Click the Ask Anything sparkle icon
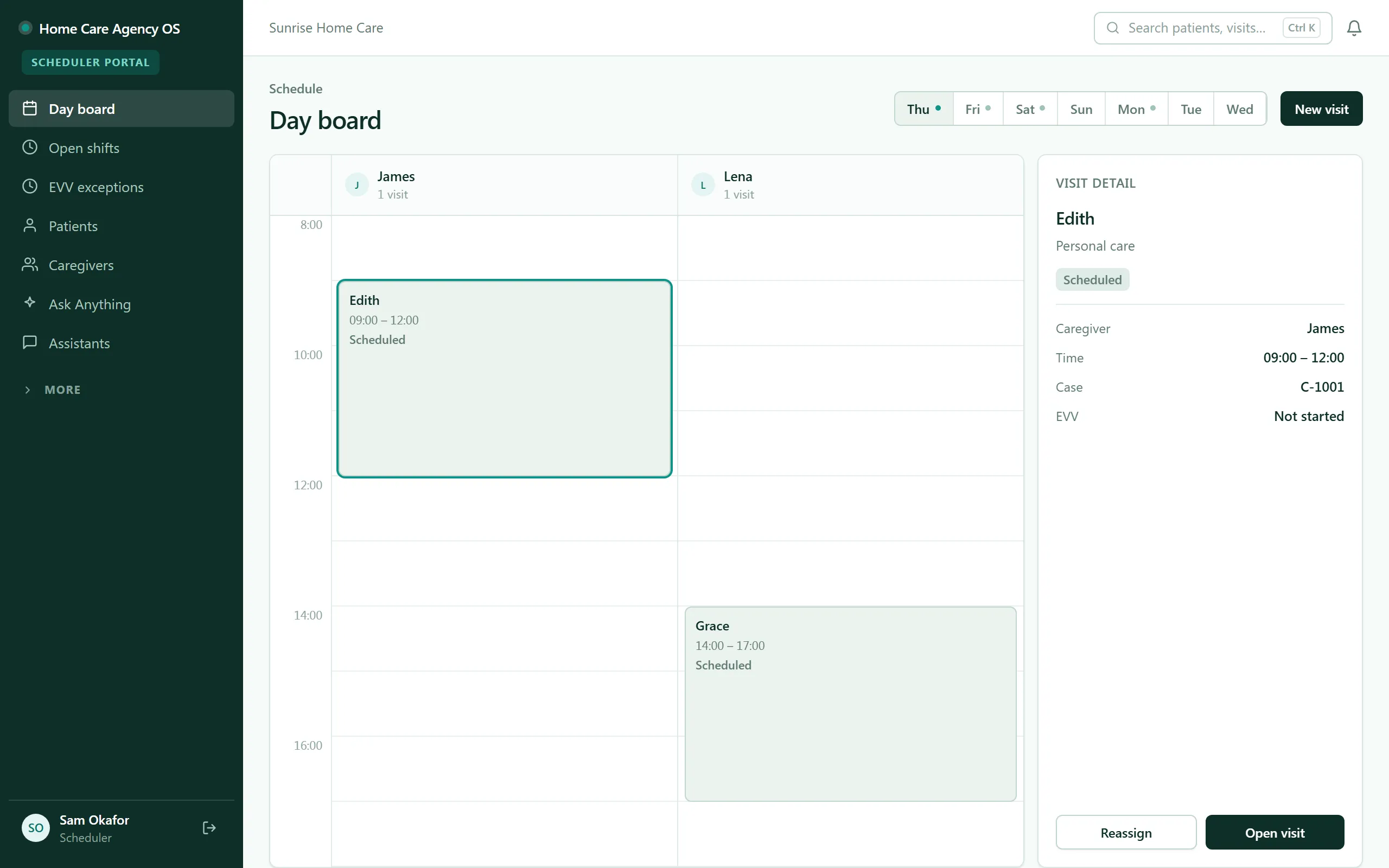This screenshot has height=868, width=1389. pyautogui.click(x=30, y=303)
